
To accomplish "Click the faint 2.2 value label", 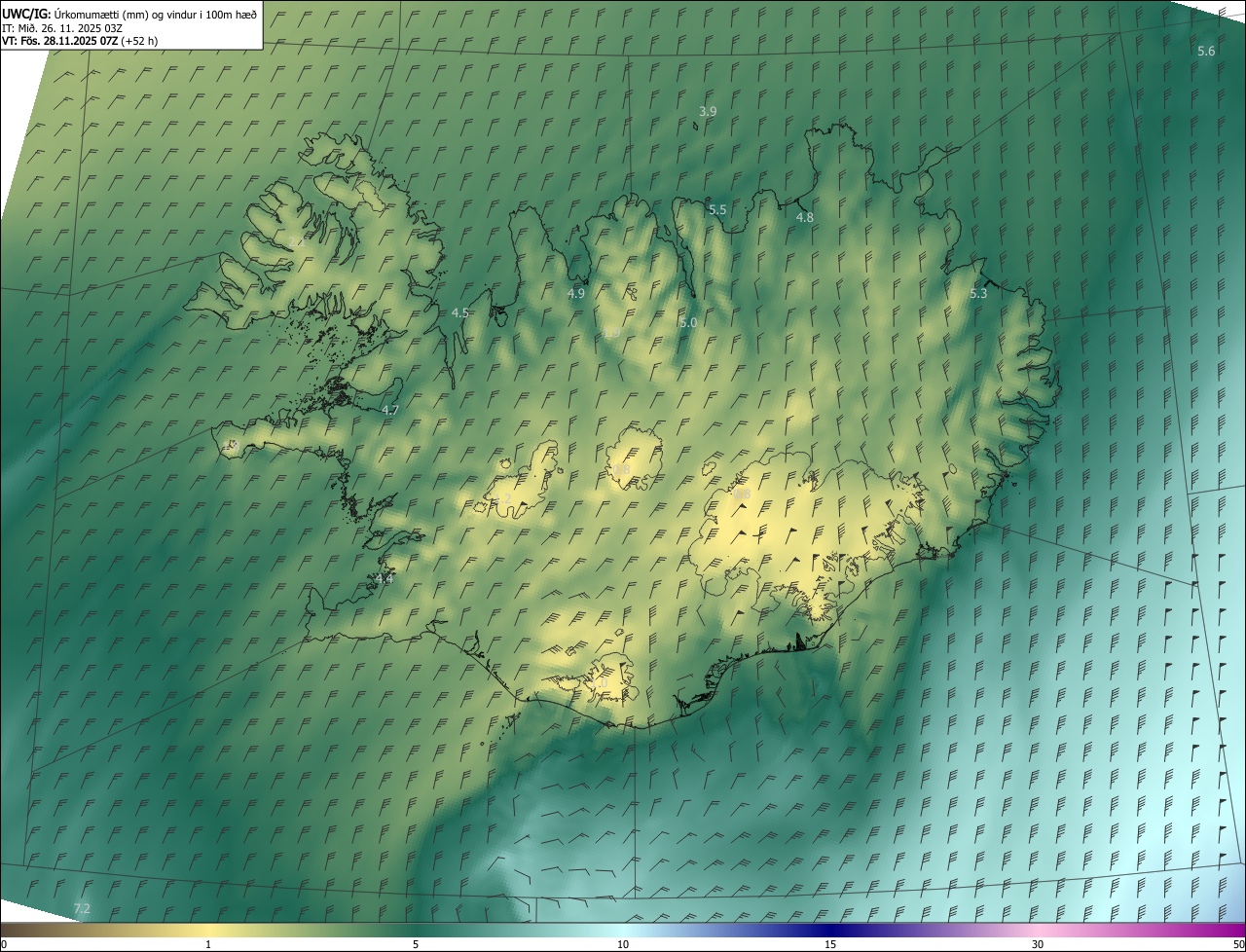I will point(295,240).
